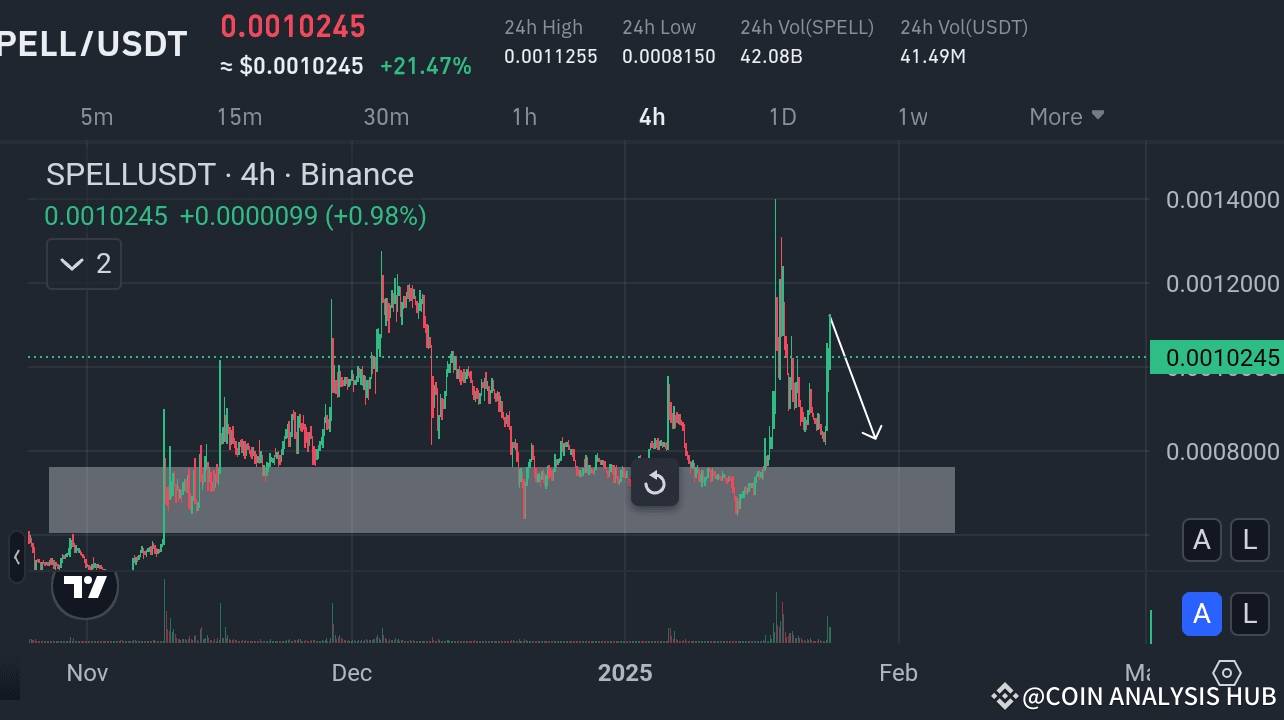Click the current price tag 0.0010245 on axis
This screenshot has width=1284, height=720.
point(1216,357)
